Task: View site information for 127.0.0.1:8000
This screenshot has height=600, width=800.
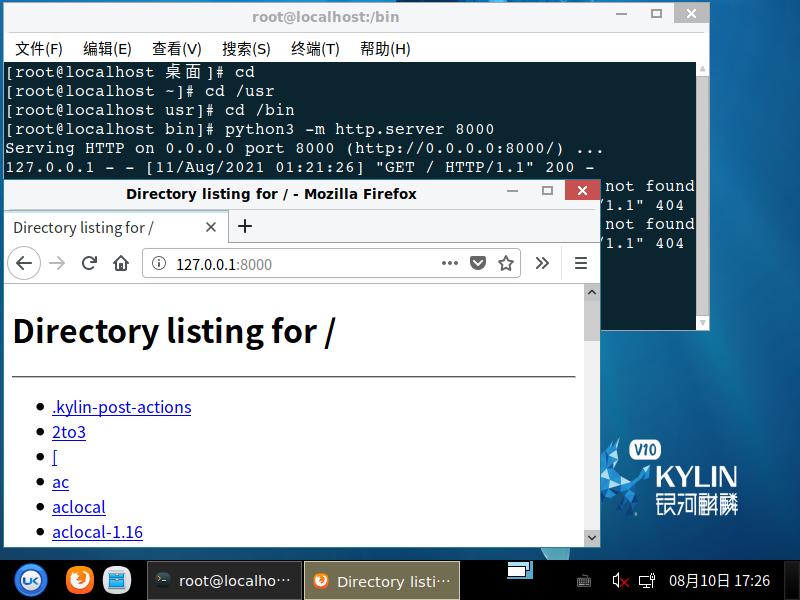Action: tap(161, 263)
